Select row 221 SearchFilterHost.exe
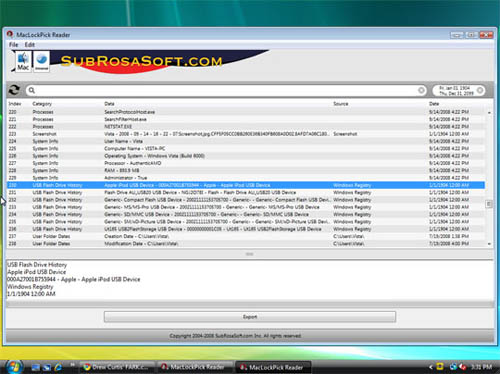The height and width of the screenshot is (374, 500). click(x=246, y=119)
